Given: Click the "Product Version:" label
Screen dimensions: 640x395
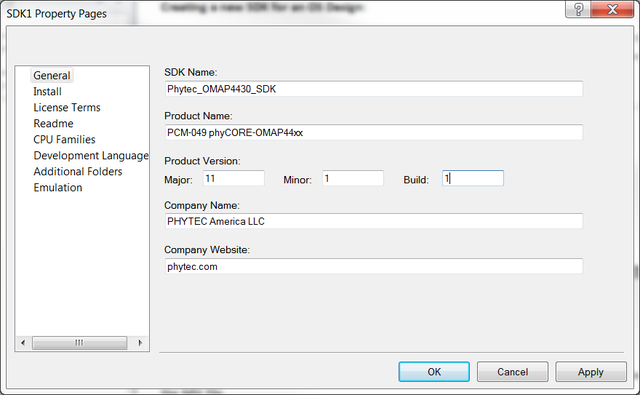Looking at the screenshot, I should pos(202,161).
